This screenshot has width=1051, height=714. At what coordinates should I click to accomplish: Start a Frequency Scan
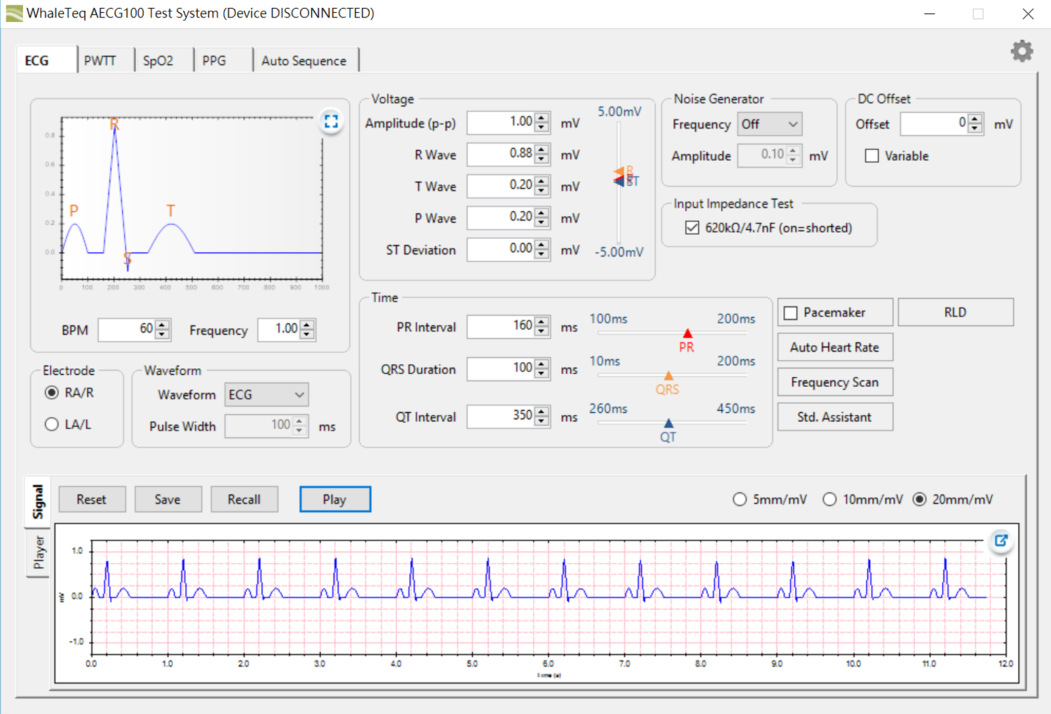[x=834, y=381]
